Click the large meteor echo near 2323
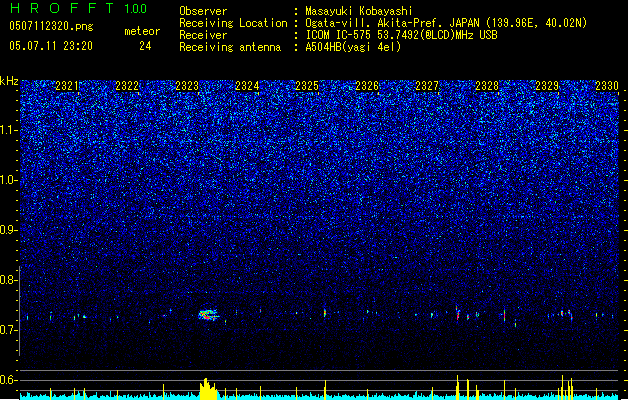 click(x=209, y=315)
